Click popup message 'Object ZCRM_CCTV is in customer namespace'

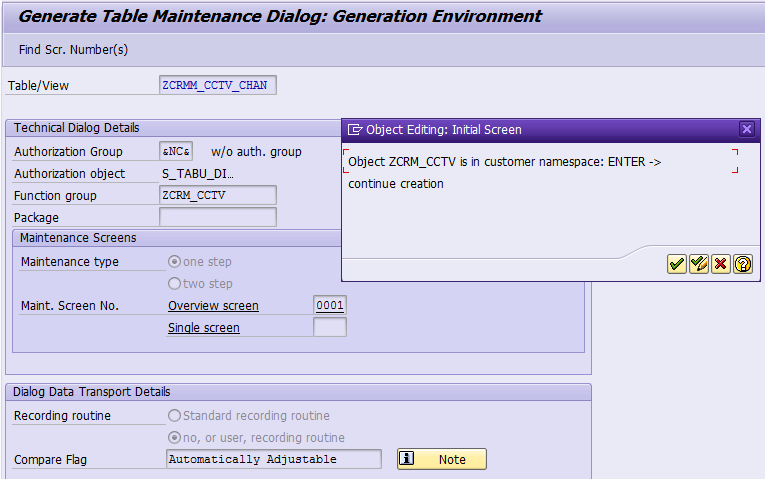[x=504, y=161]
